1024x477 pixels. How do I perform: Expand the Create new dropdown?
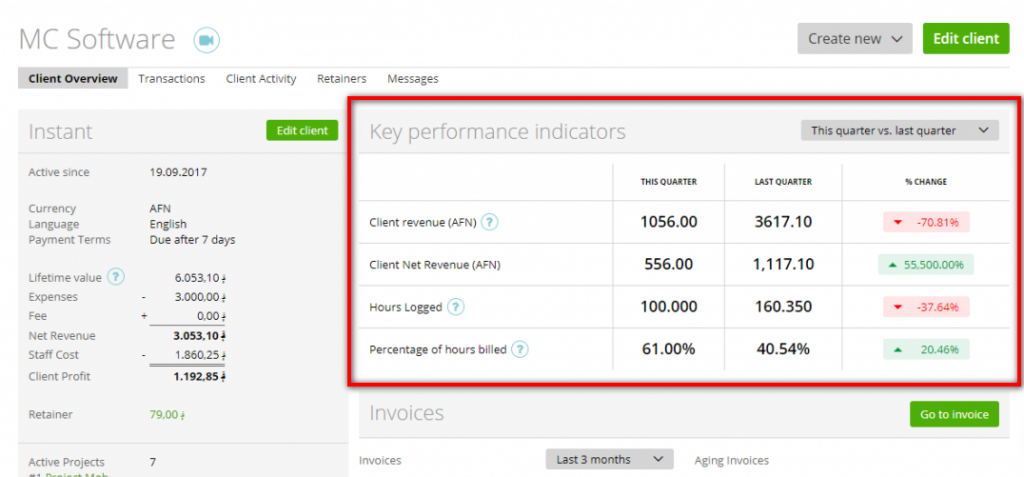(x=854, y=39)
